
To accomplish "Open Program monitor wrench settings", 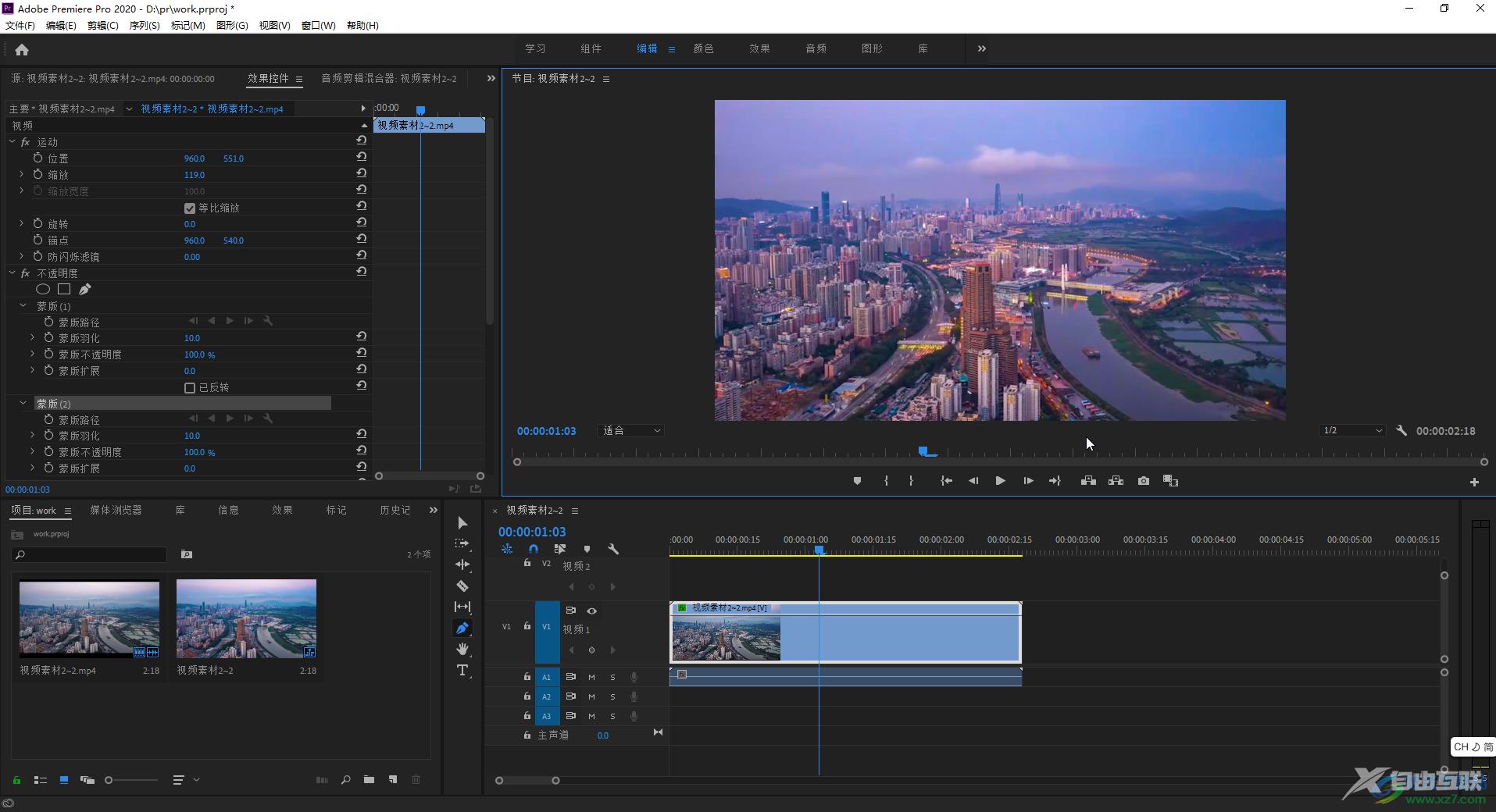I will [x=1401, y=430].
